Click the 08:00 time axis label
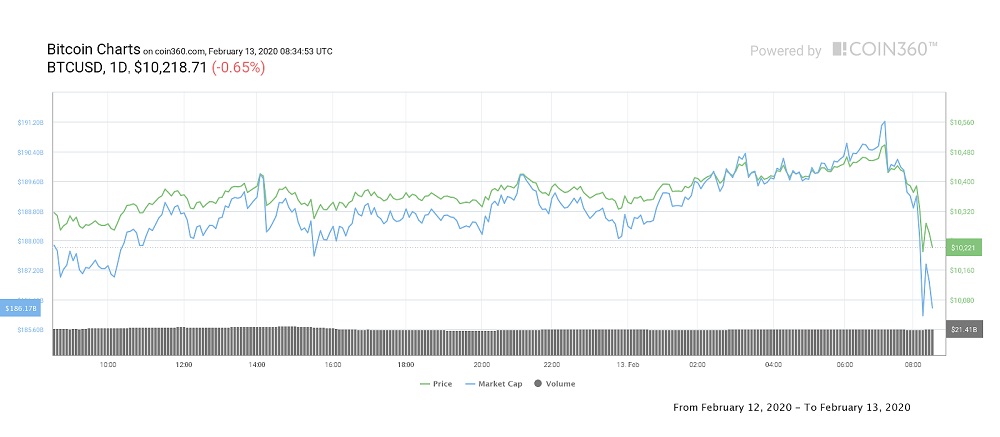 click(x=913, y=365)
